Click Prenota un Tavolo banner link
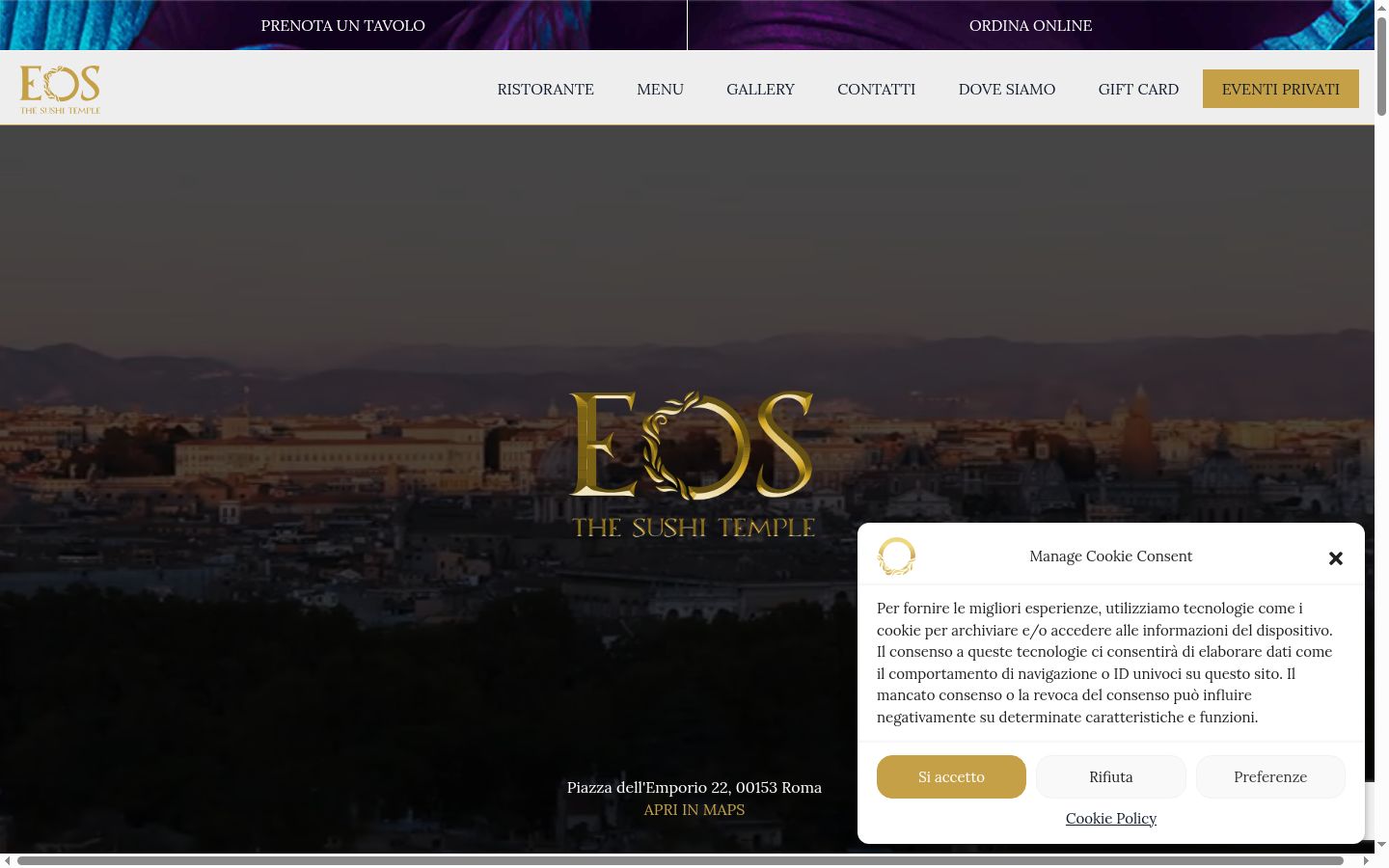This screenshot has width=1389, height=868. [x=342, y=25]
